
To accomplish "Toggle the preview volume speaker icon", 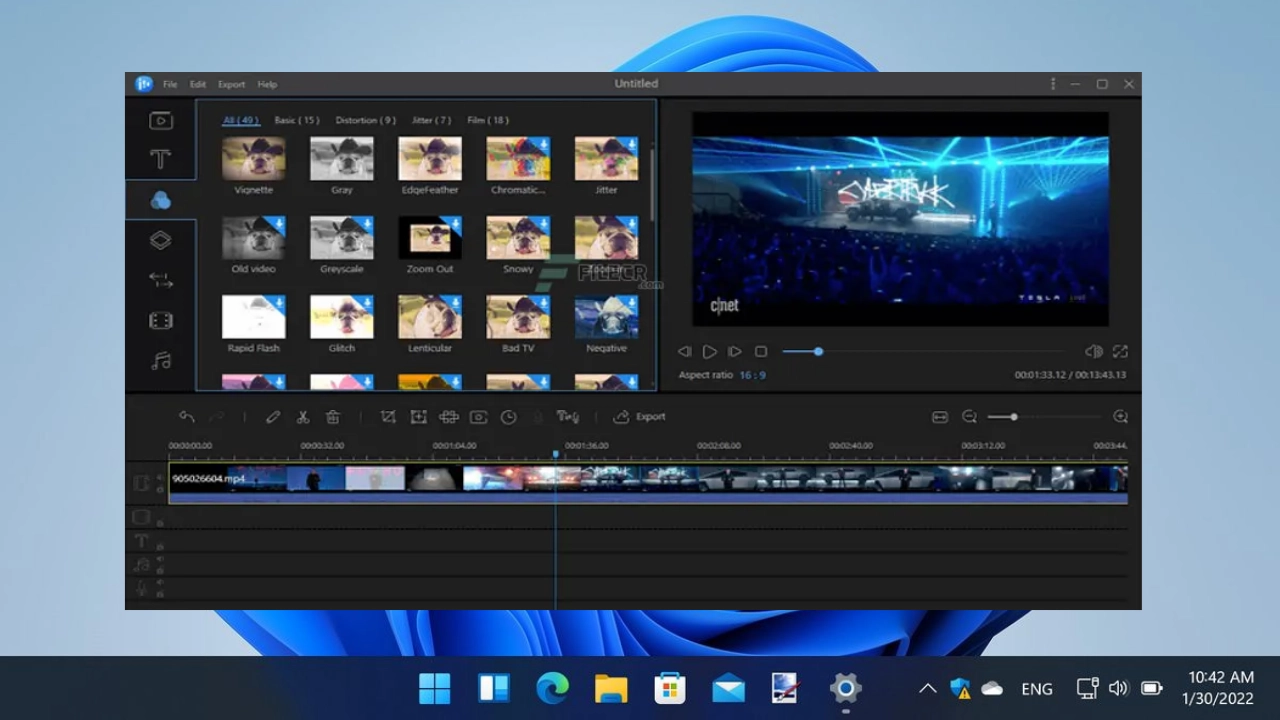I will [1094, 352].
